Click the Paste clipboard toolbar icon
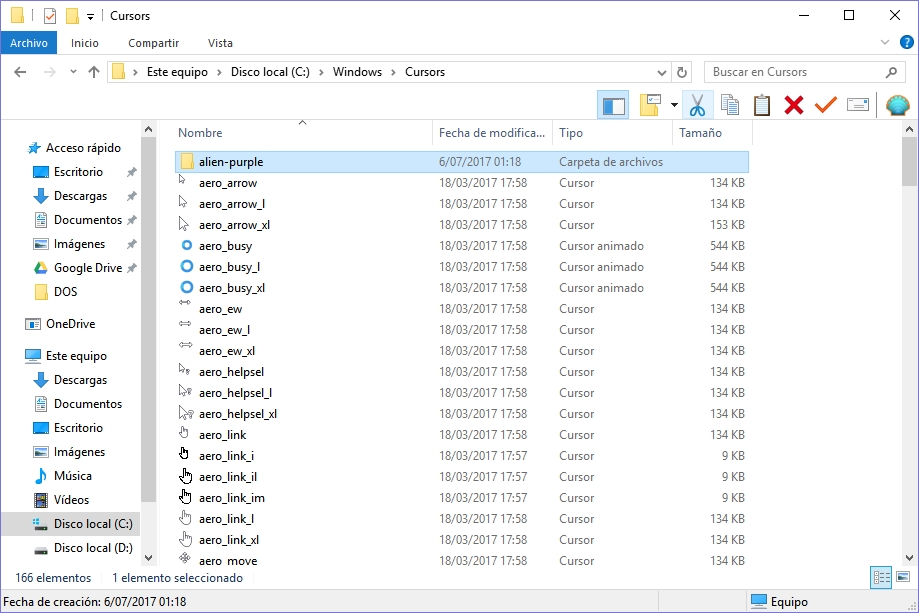919x613 pixels. (761, 105)
